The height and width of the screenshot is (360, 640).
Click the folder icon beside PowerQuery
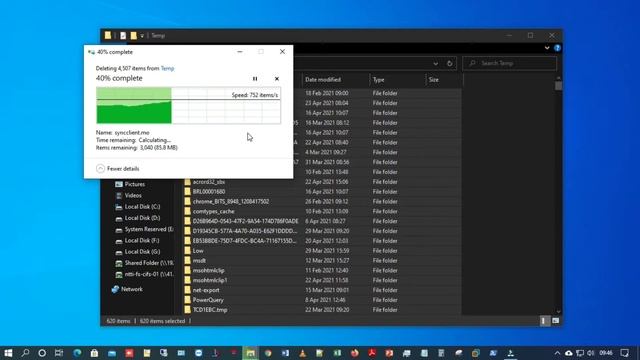(x=187, y=300)
